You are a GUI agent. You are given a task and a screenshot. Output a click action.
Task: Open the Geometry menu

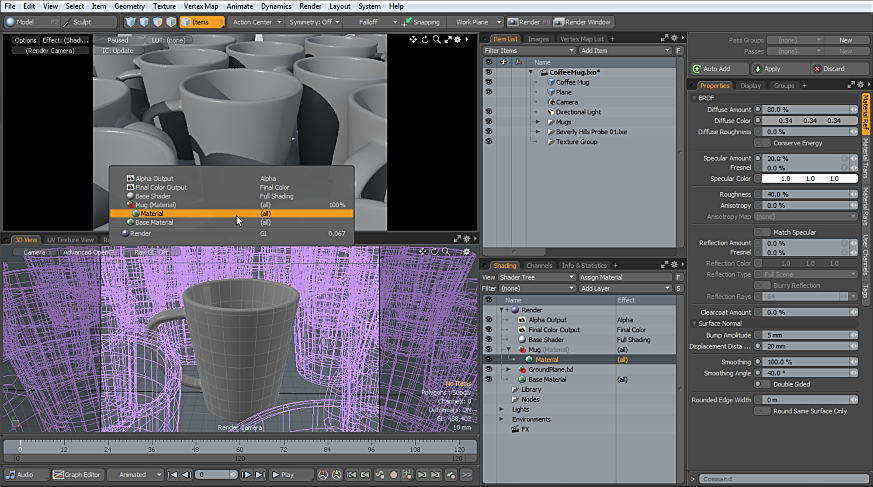point(129,6)
